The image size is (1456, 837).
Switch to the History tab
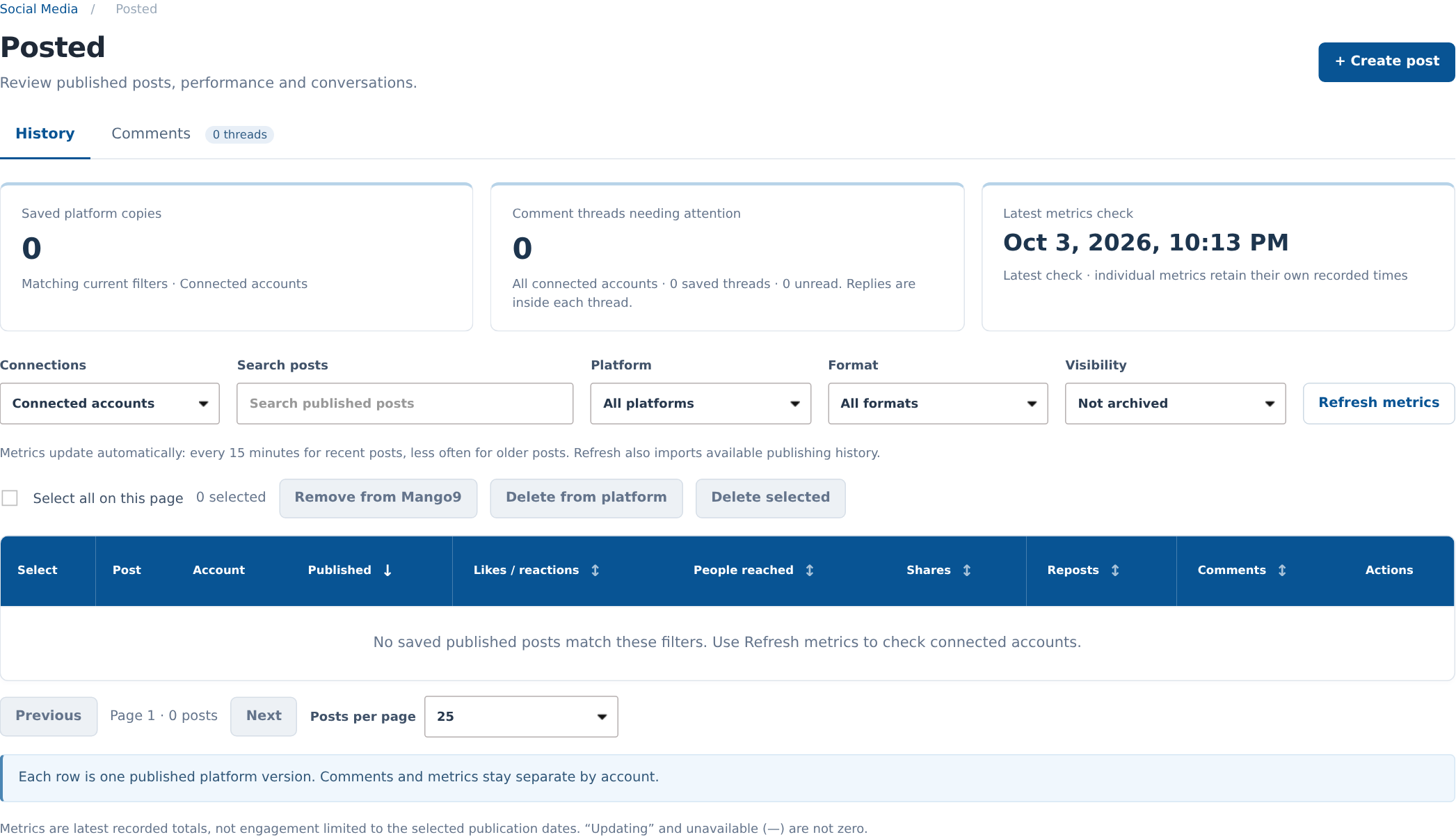tap(45, 134)
